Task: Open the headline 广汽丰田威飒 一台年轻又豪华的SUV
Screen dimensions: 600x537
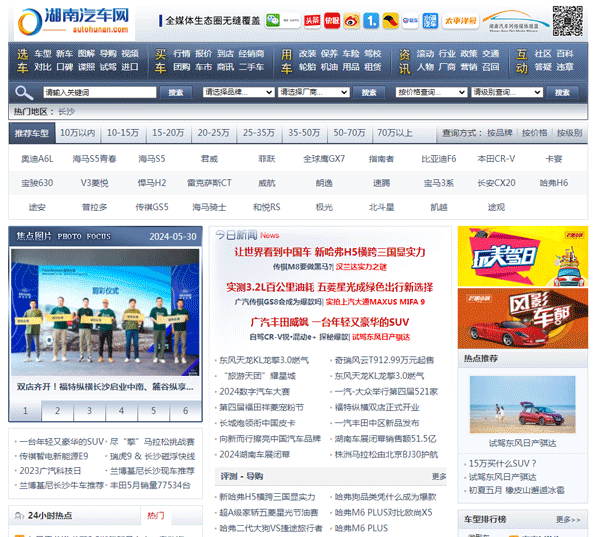Action: 330,322
